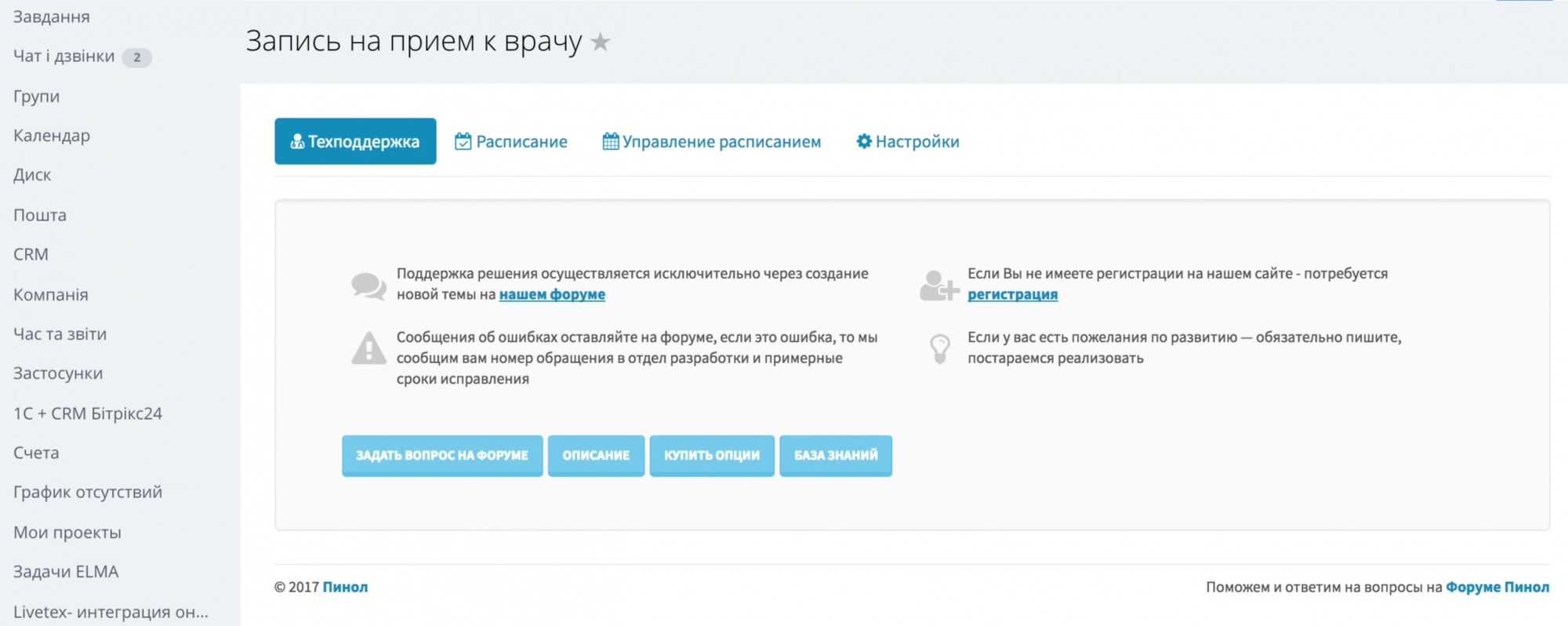Click the Описание button
Image resolution: width=1568 pixels, height=626 pixels.
(596, 456)
